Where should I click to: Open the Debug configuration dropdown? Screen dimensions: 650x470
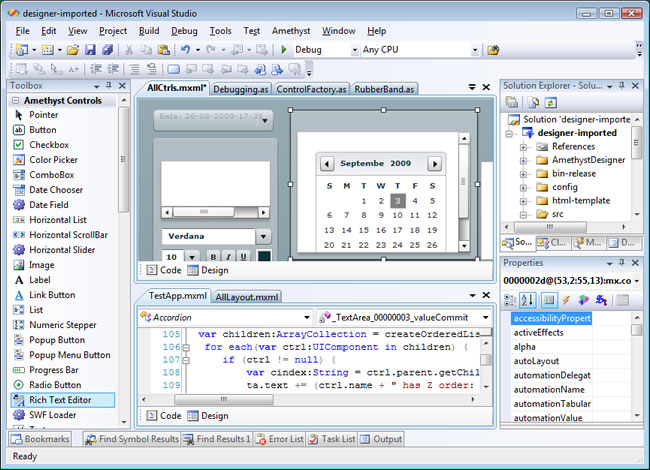(x=354, y=49)
